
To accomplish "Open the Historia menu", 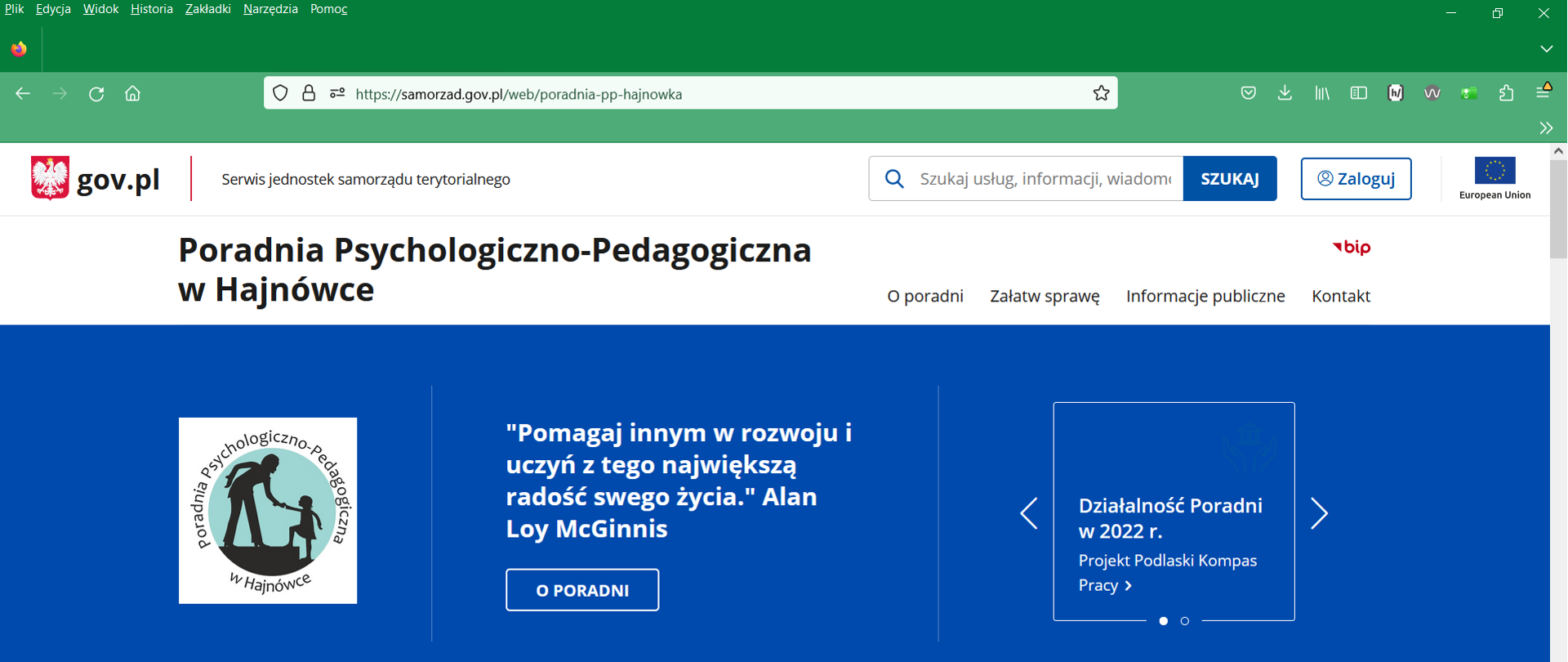I will [152, 9].
